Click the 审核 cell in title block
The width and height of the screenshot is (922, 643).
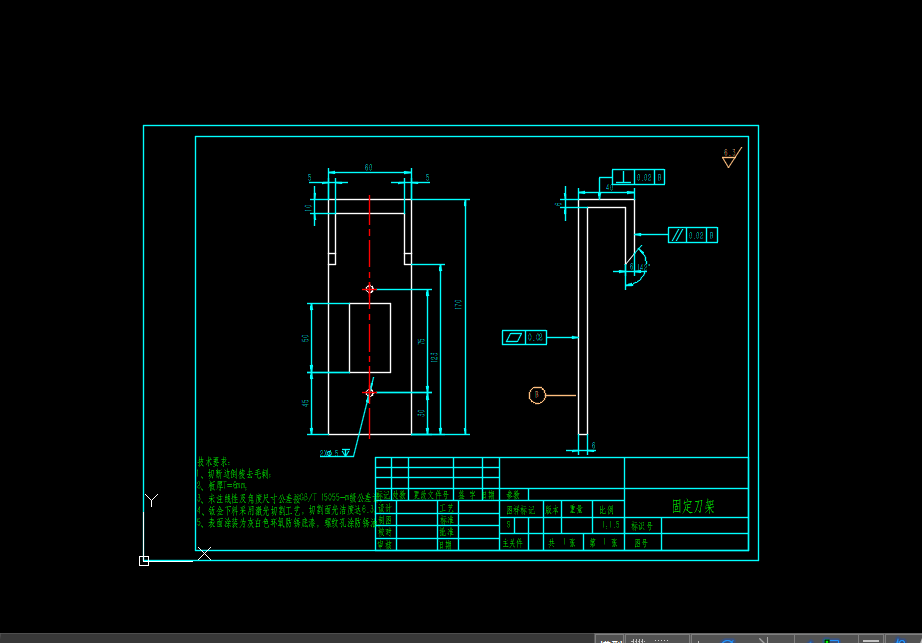(x=385, y=545)
